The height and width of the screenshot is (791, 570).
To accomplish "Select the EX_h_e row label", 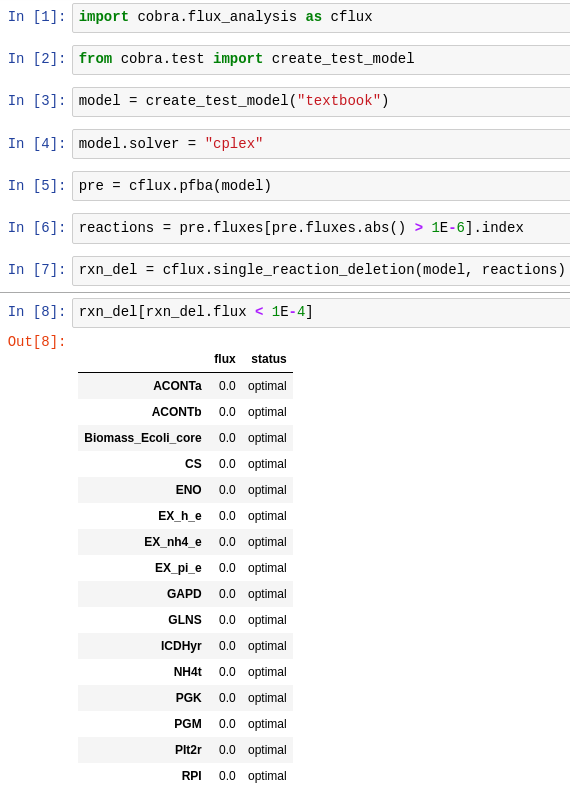I will [x=180, y=516].
